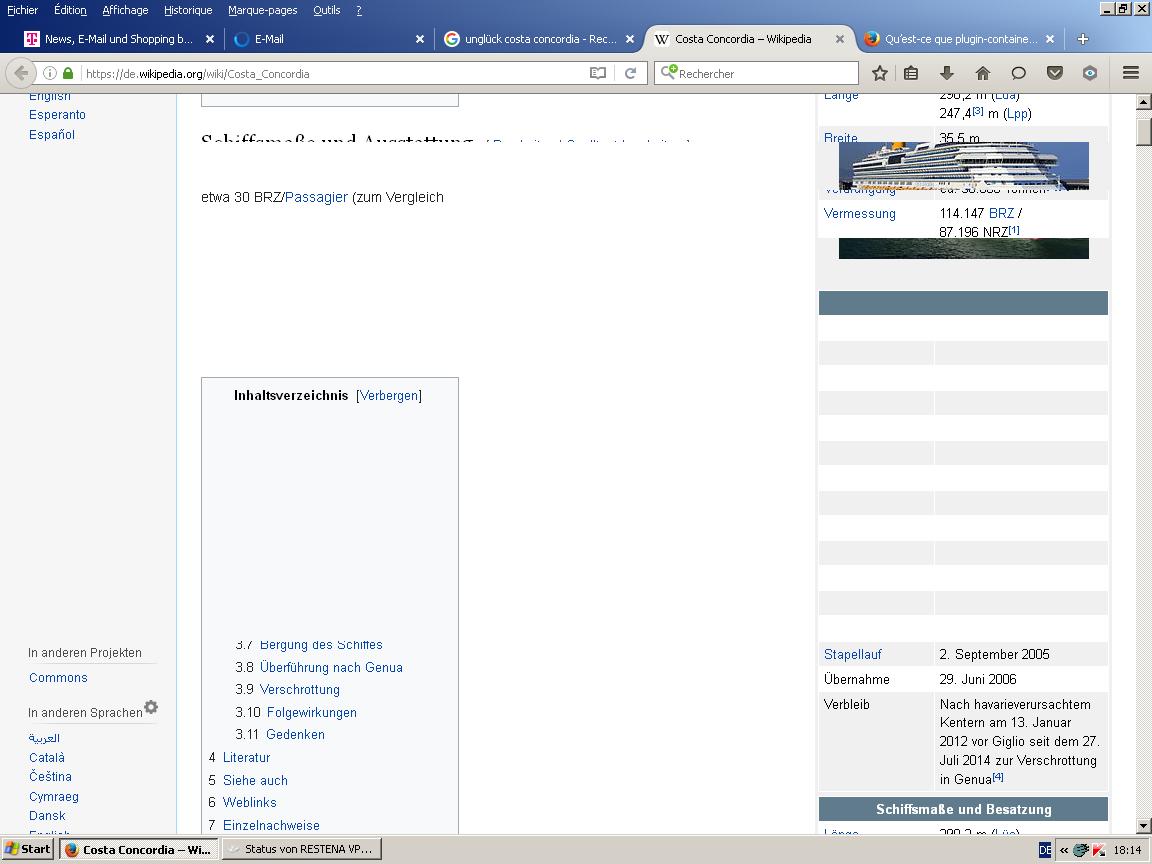Open the BRZ link in infobox
Viewport: 1152px width, 864px height.
[x=1001, y=213]
